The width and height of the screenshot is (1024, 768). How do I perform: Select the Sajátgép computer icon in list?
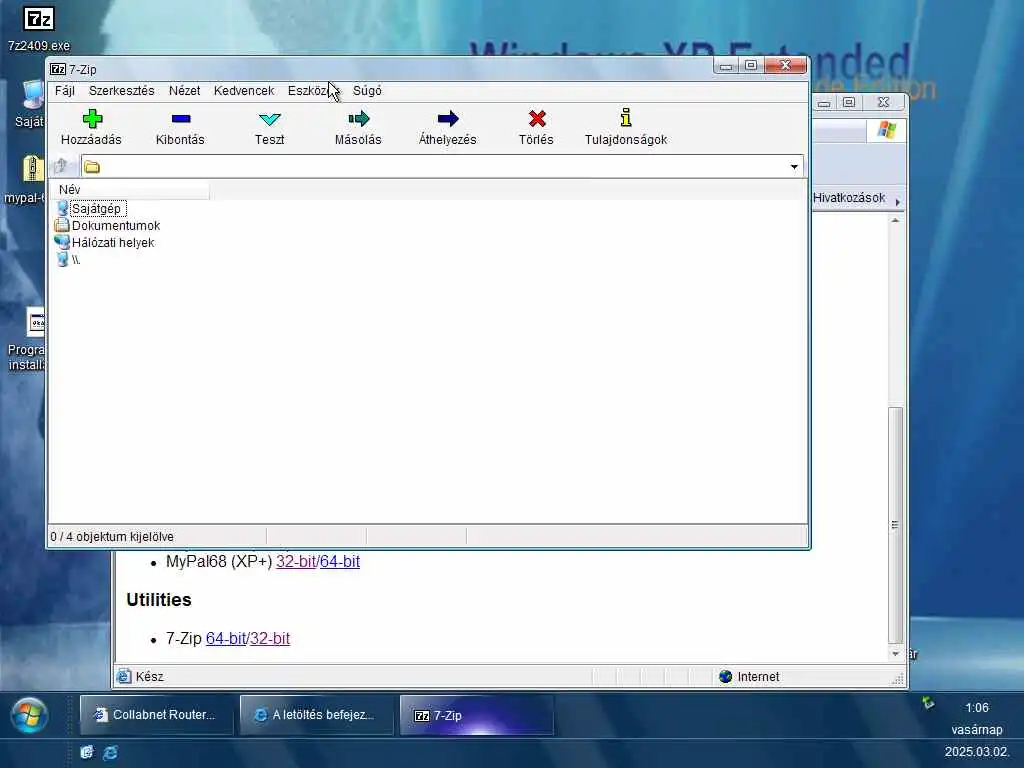[x=62, y=208]
